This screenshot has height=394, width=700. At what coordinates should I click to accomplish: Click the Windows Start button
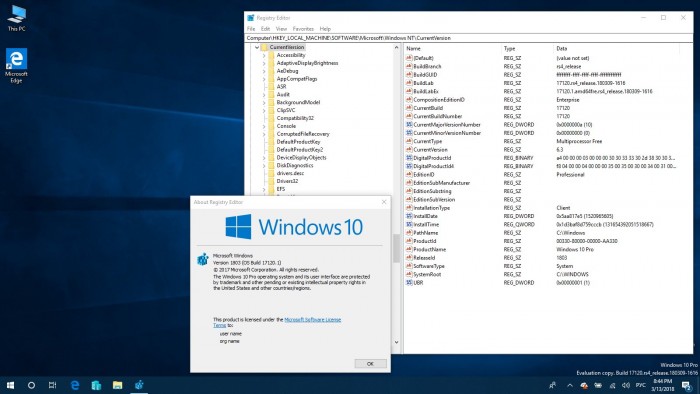pyautogui.click(x=10, y=385)
